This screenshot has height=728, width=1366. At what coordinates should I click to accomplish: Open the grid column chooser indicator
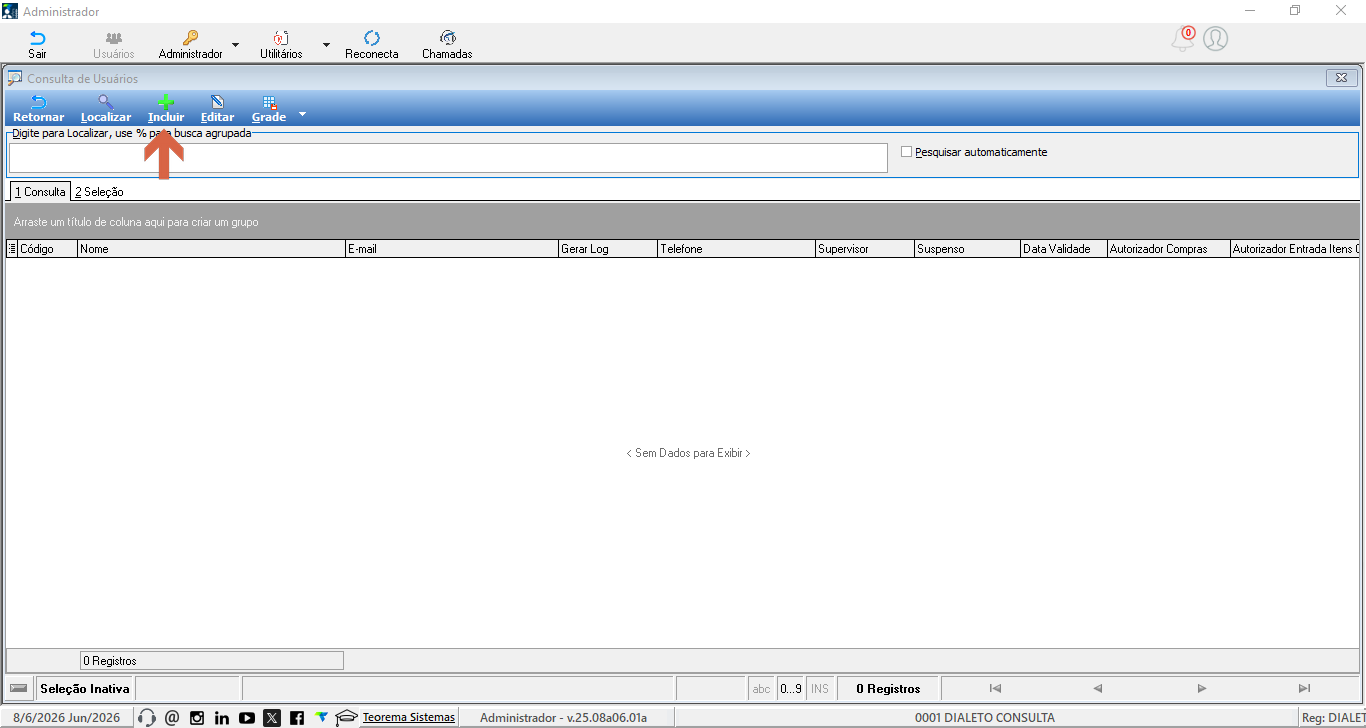pos(12,249)
